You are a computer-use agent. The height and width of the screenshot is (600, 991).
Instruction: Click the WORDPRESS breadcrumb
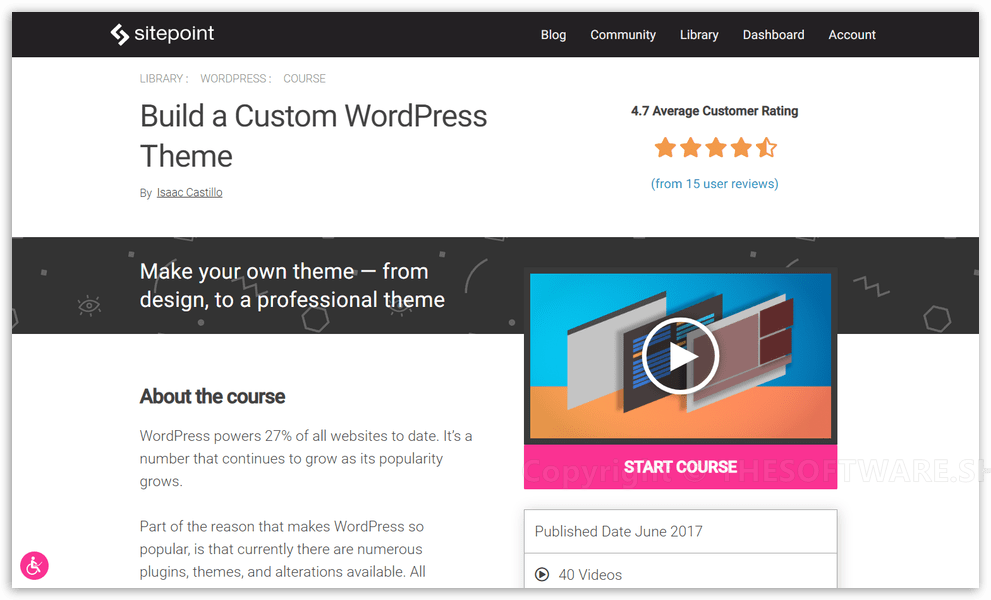pos(233,78)
